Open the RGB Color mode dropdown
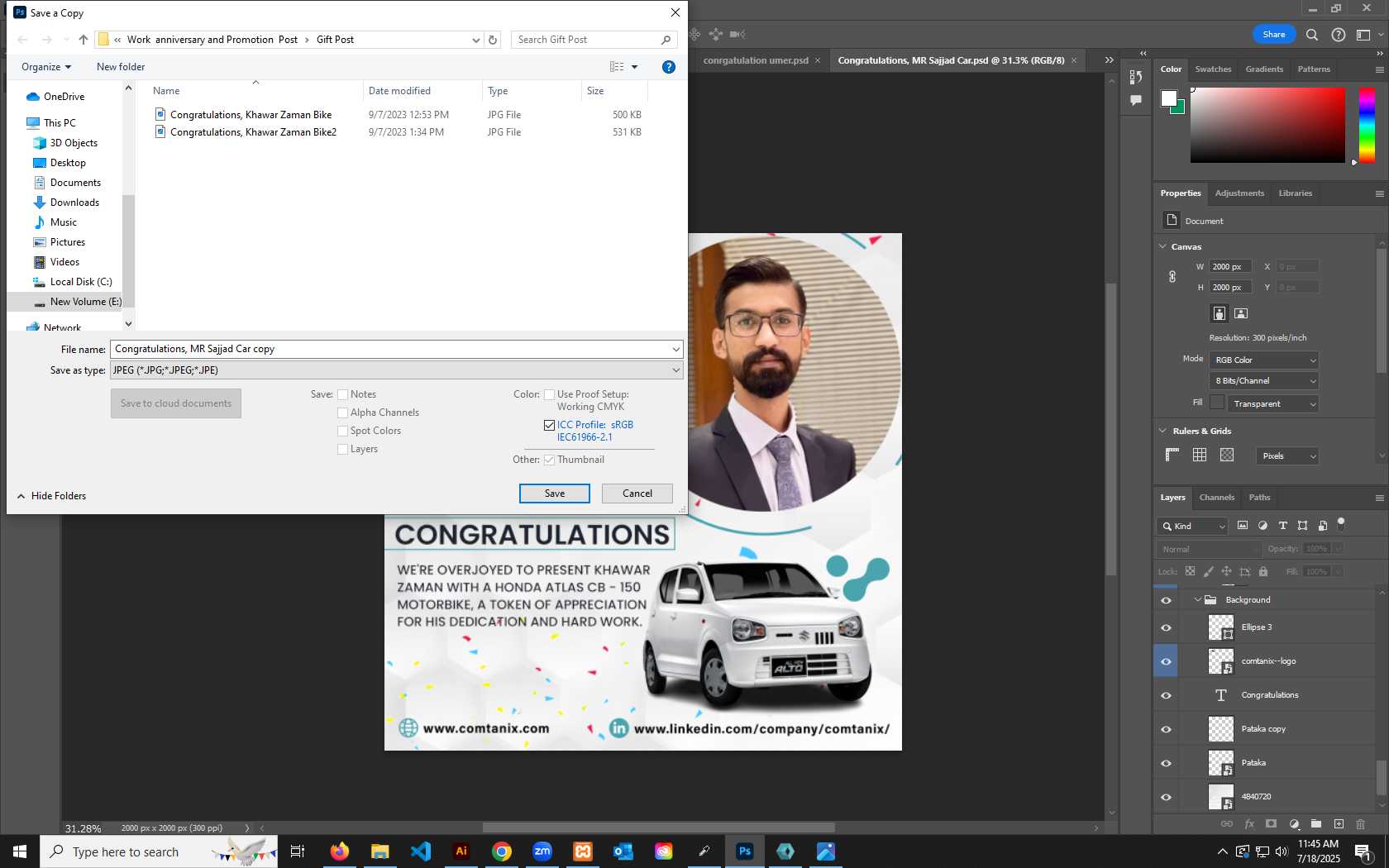The height and width of the screenshot is (868, 1389). point(1263,360)
